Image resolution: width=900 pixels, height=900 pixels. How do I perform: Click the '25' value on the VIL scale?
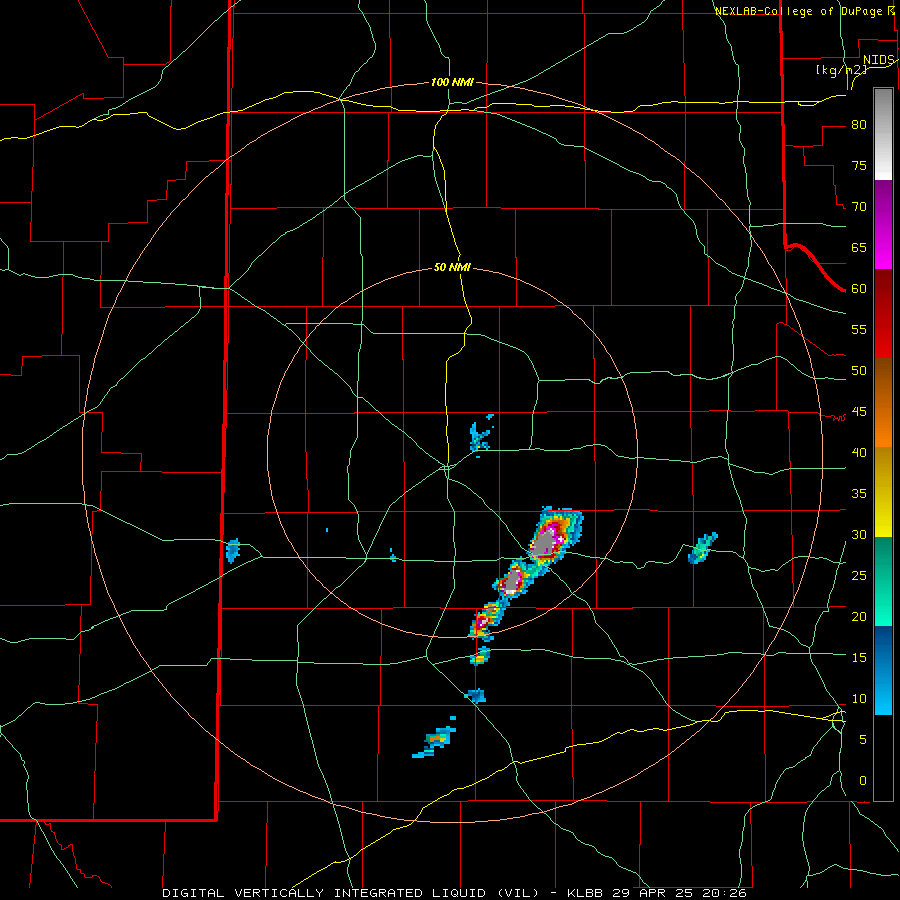859,576
